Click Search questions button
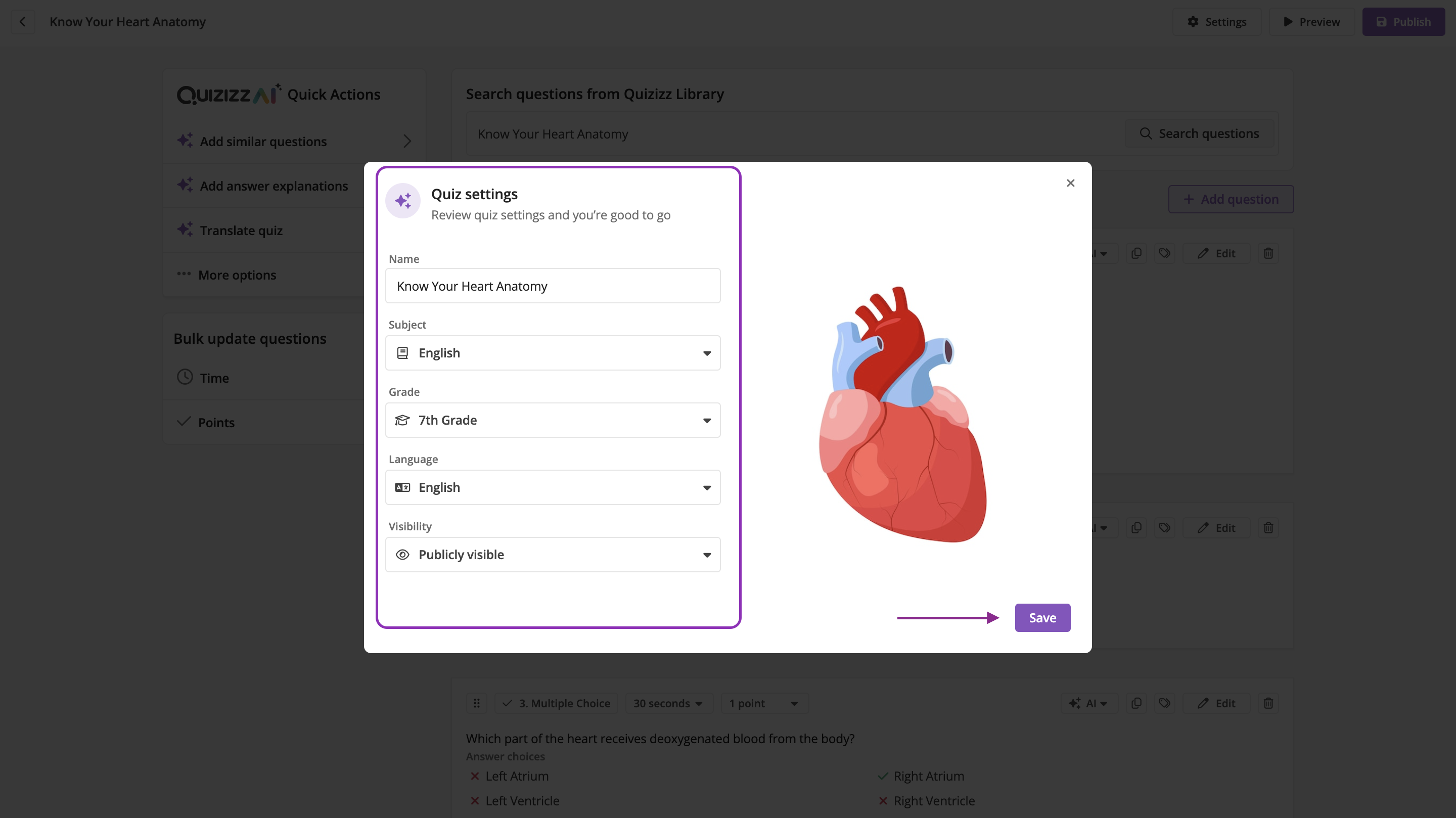Screen dimensions: 1456x818 tap(1199, 133)
